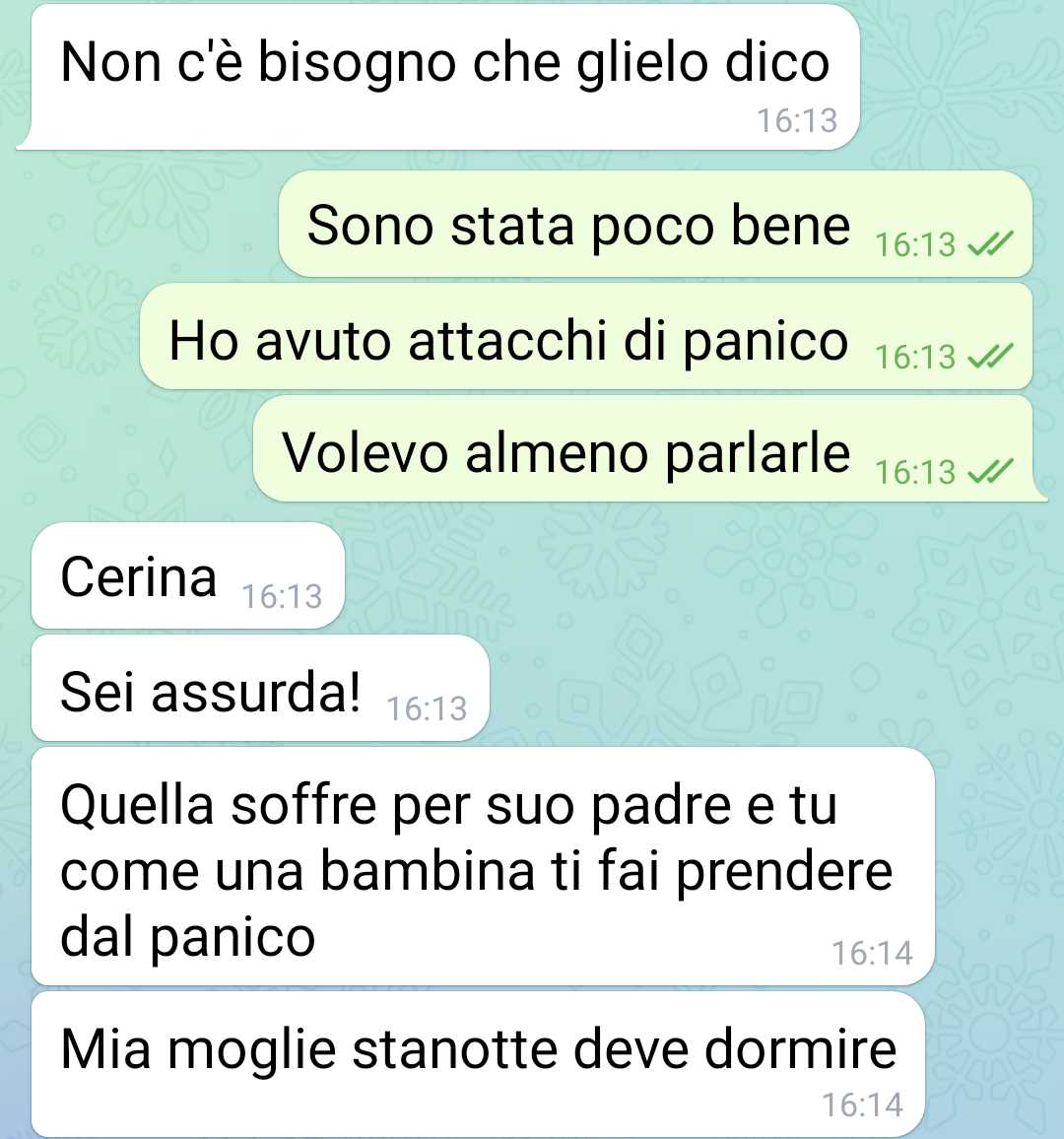1064x1139 pixels.
Task: Tap the 16:13 time next to 'Volevo almeno parlarle'
Action: (915, 472)
